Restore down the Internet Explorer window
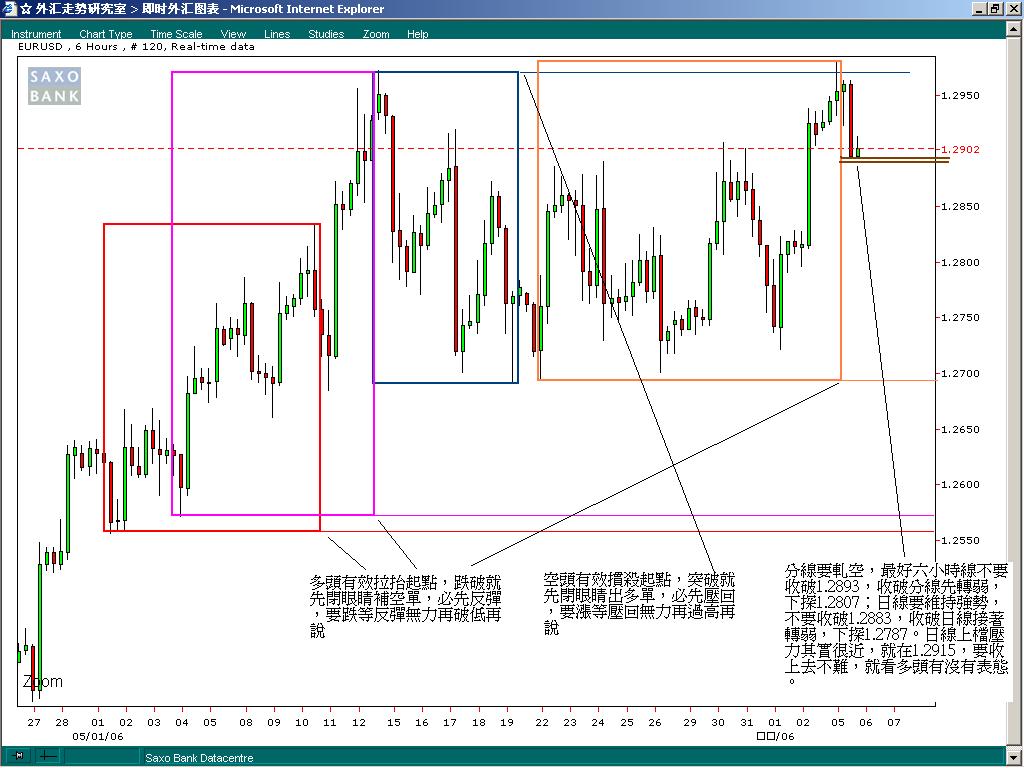 (x=995, y=9)
